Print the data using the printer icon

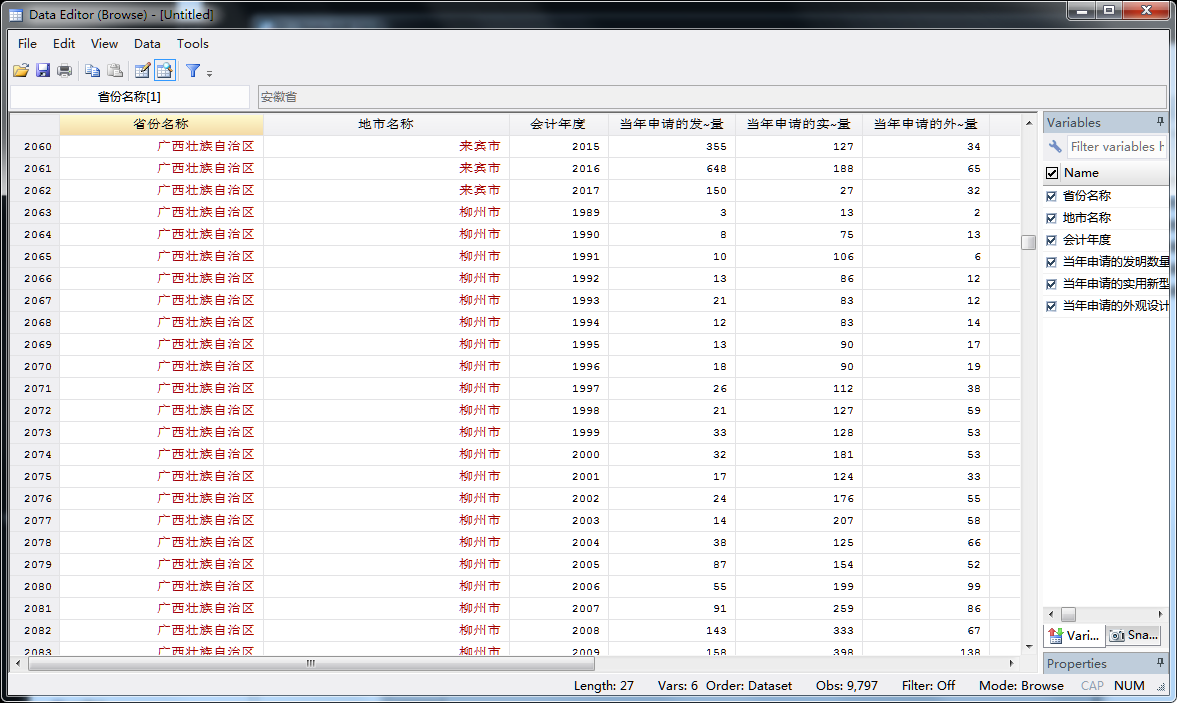click(65, 71)
